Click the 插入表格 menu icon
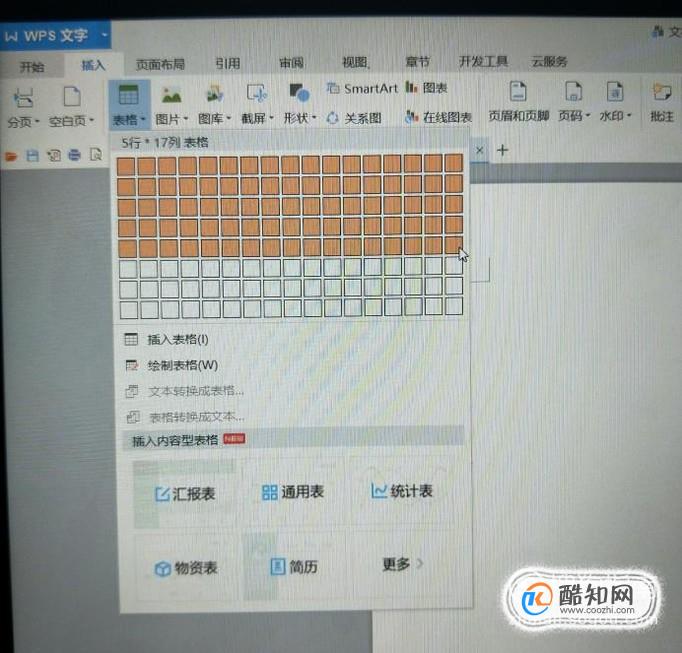This screenshot has height=653, width=682. point(131,339)
